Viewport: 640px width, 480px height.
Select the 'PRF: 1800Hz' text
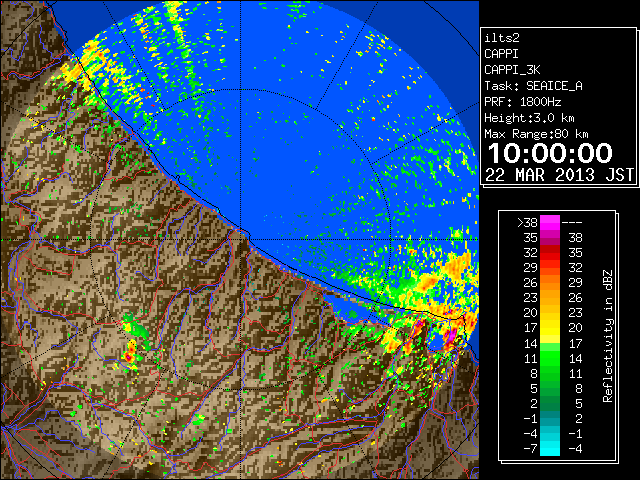coord(522,102)
